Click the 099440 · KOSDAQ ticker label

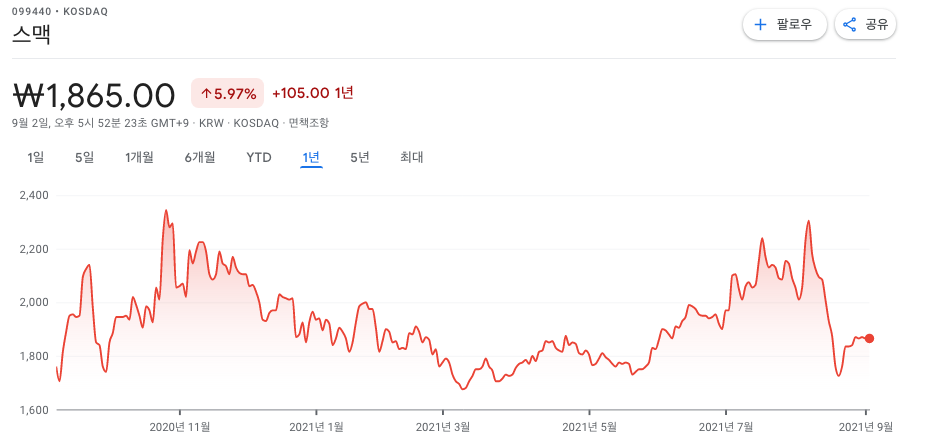coord(60,11)
